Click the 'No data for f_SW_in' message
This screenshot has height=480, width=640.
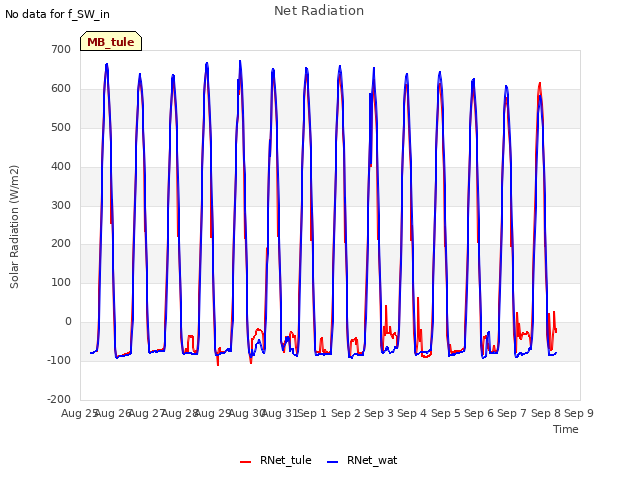point(57,14)
